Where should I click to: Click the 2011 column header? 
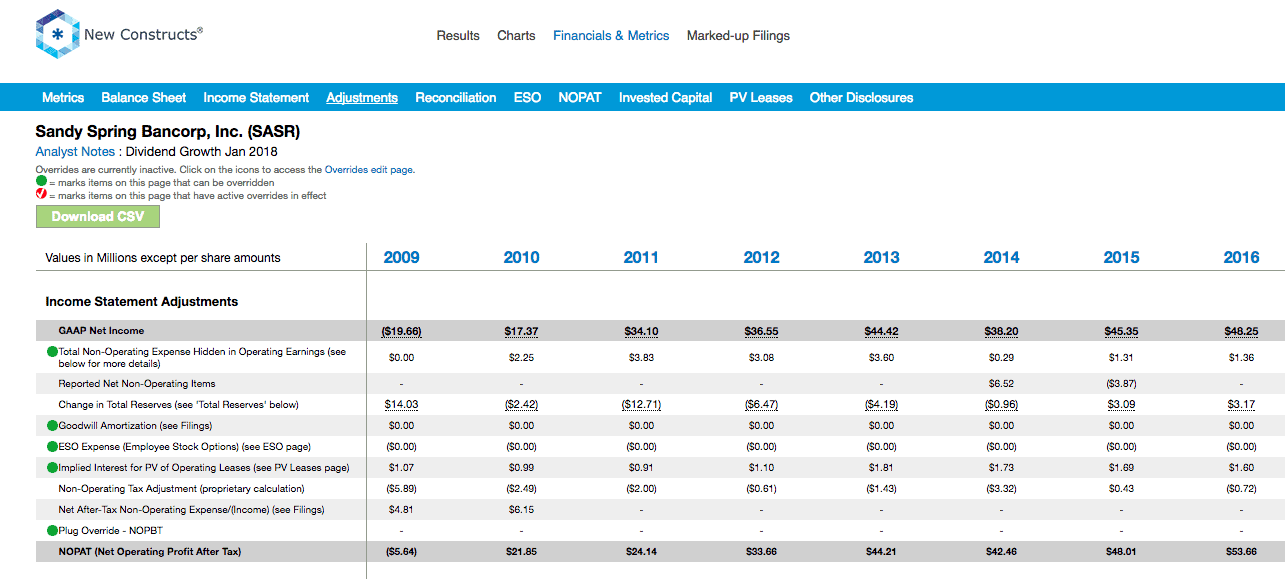[641, 258]
